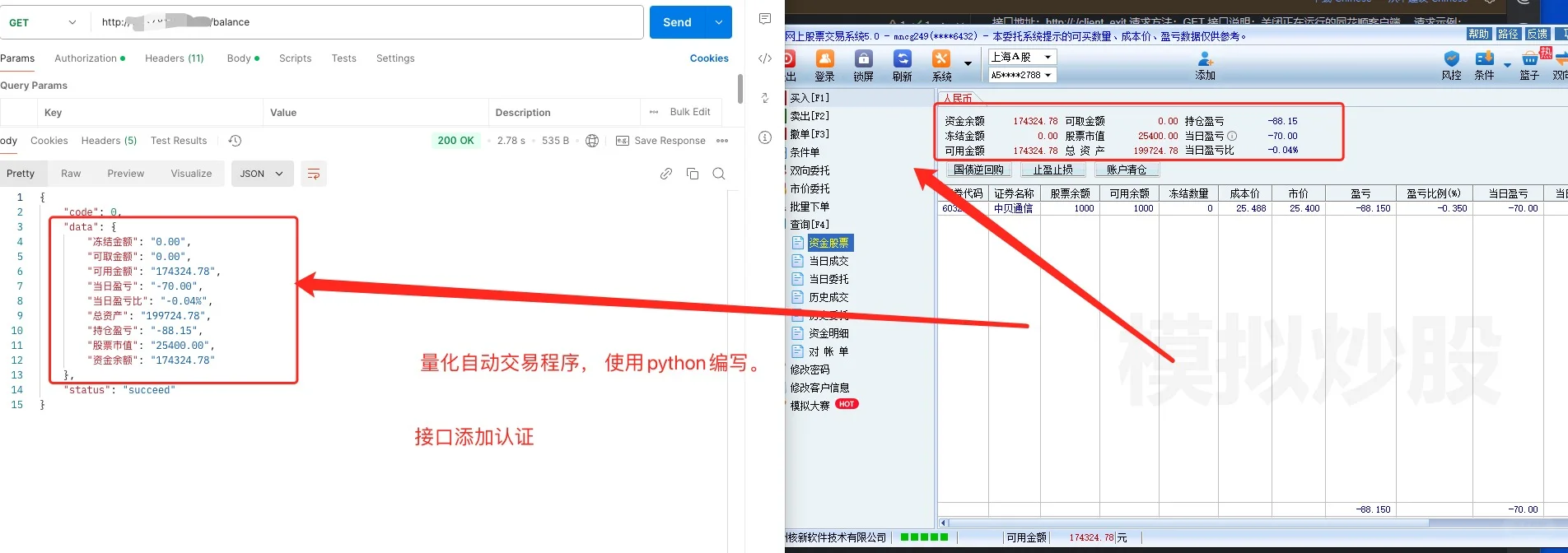1568x553 pixels.
Task: Click the request URL input field
Action: tap(366, 22)
